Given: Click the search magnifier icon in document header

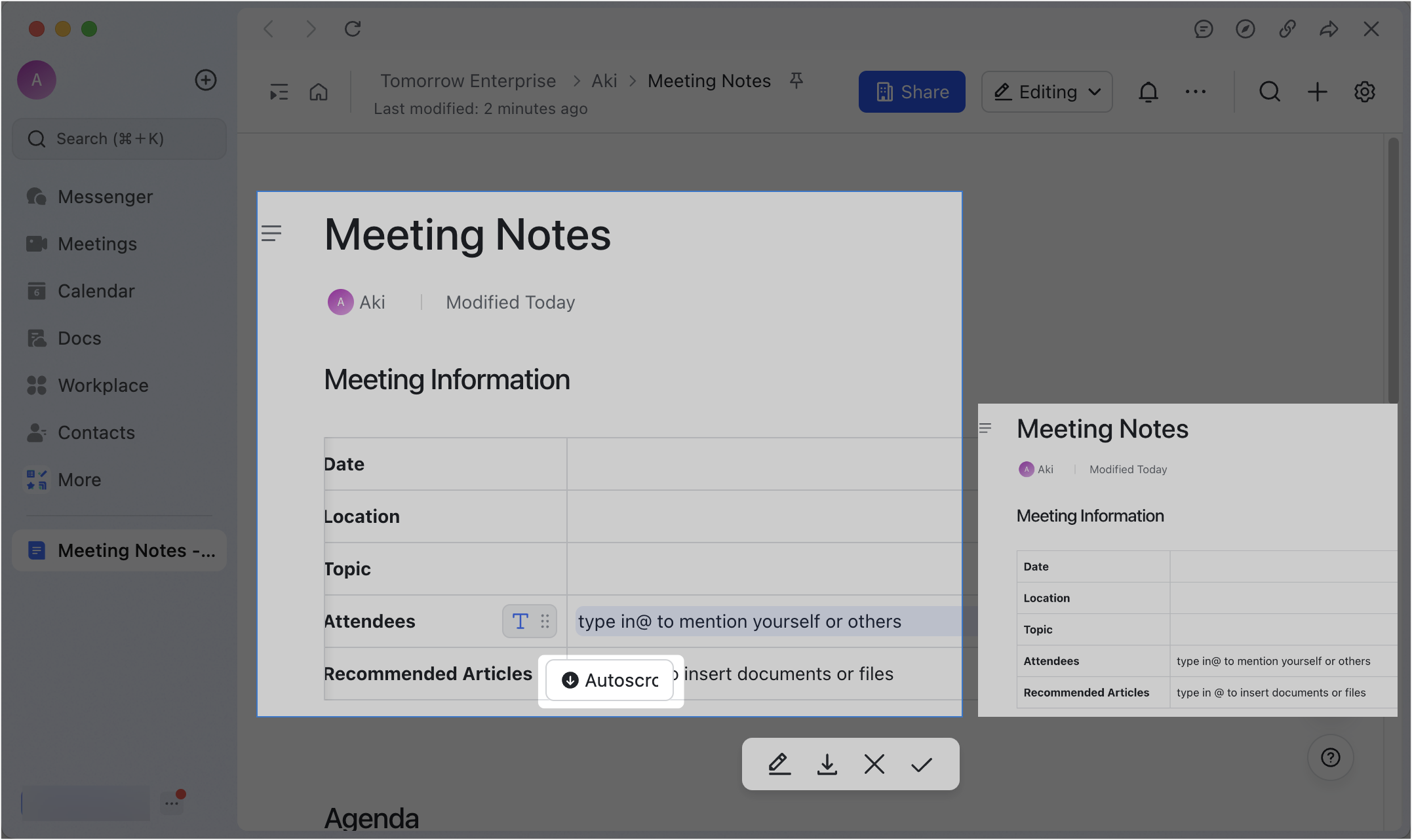Looking at the screenshot, I should tap(1270, 92).
